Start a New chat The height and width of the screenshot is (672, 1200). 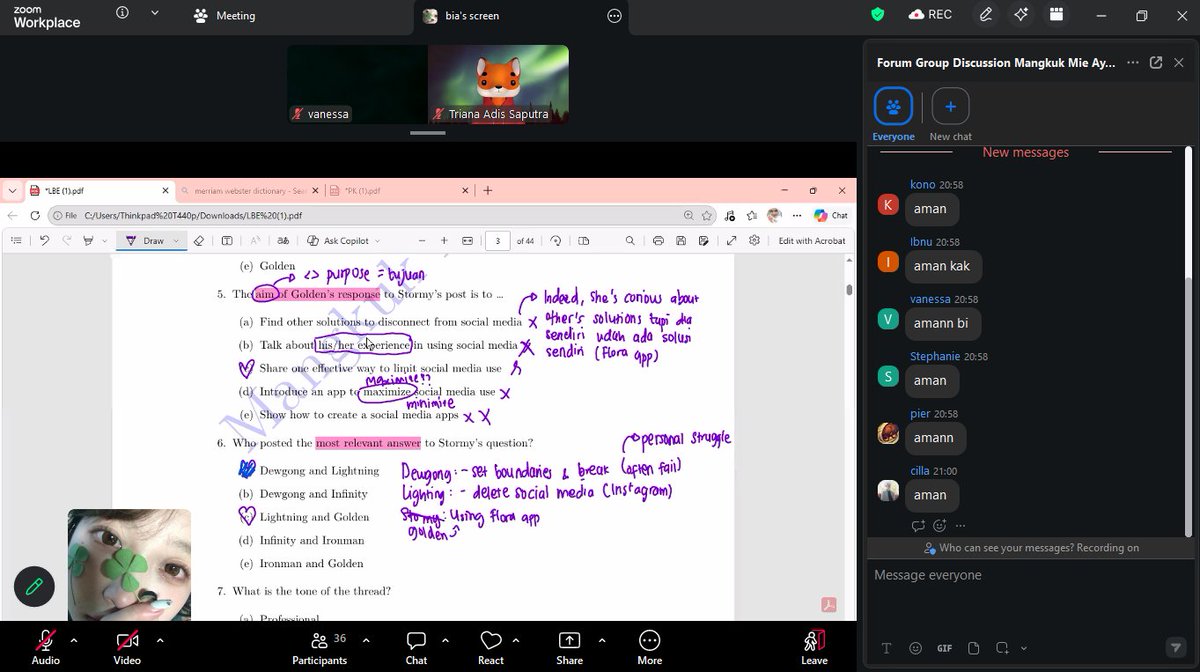950,114
